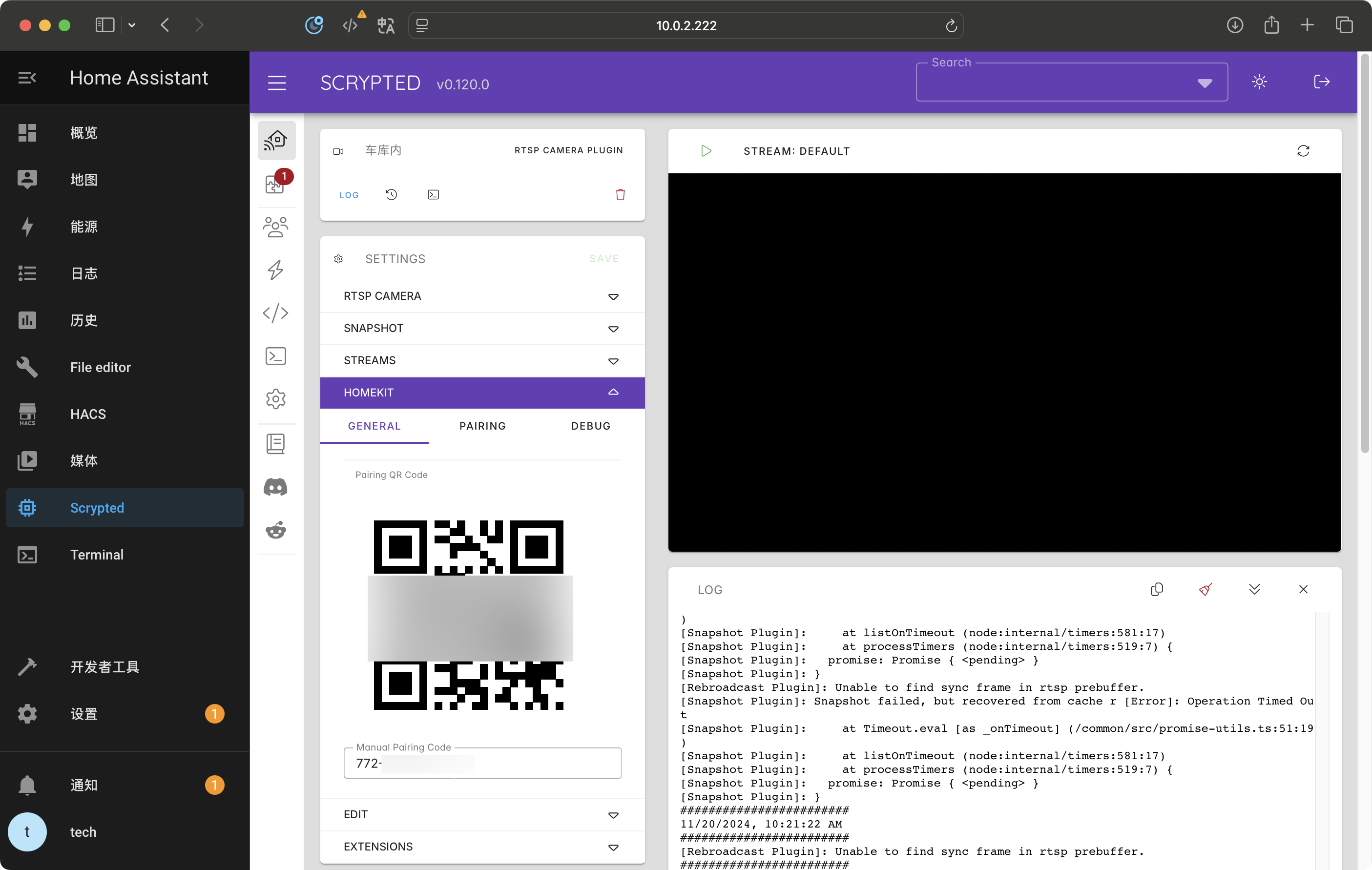The image size is (1372, 870).
Task: Switch to the PAIRING tab
Action: 482,426
